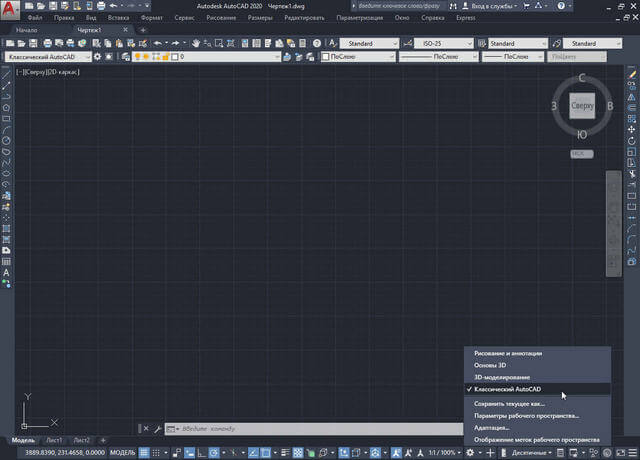Image resolution: width=640 pixels, height=460 pixels.
Task: Open the Рисование menu
Action: pos(220,19)
